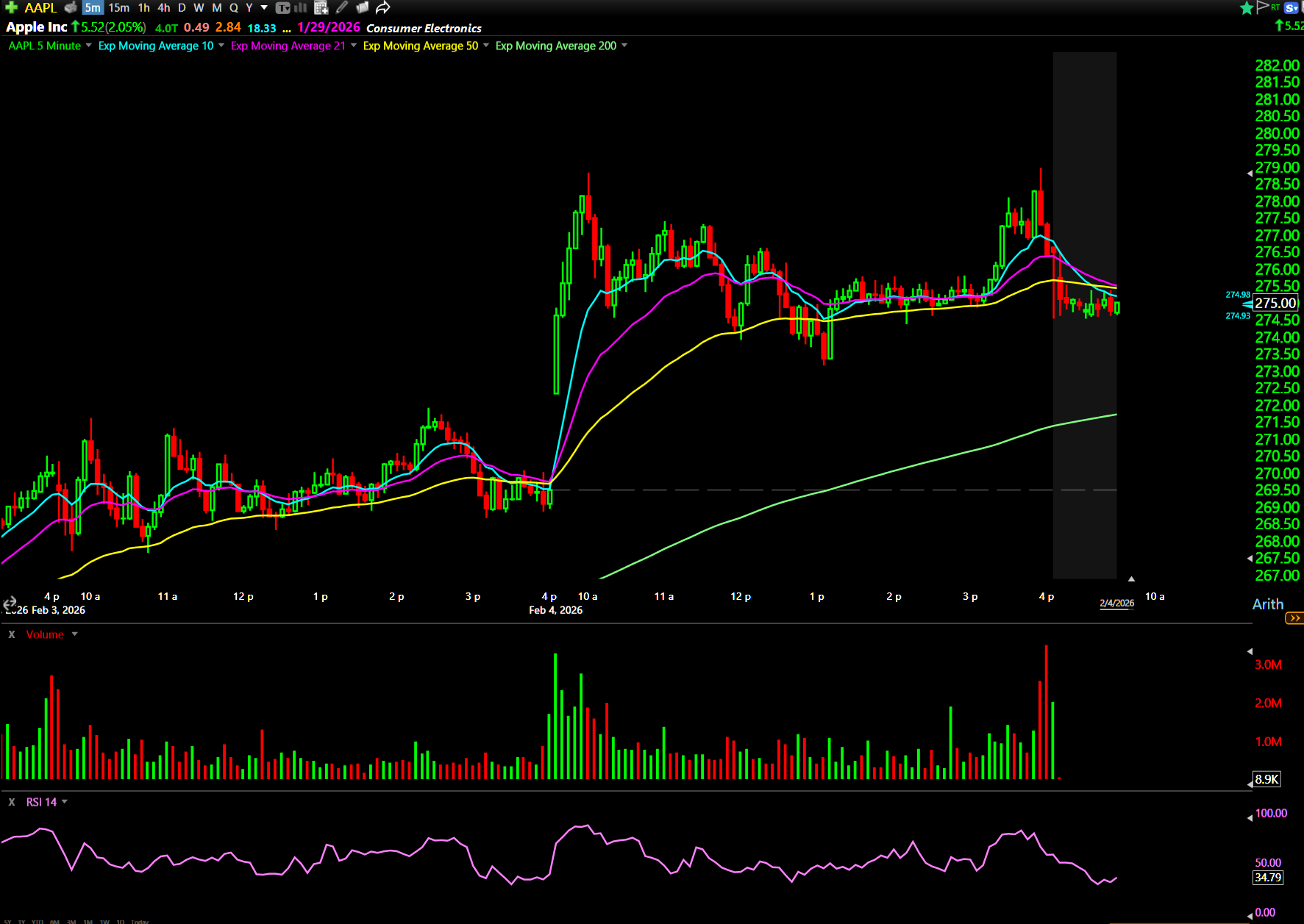
Task: Open the add-indicator table icon
Action: coord(321,7)
